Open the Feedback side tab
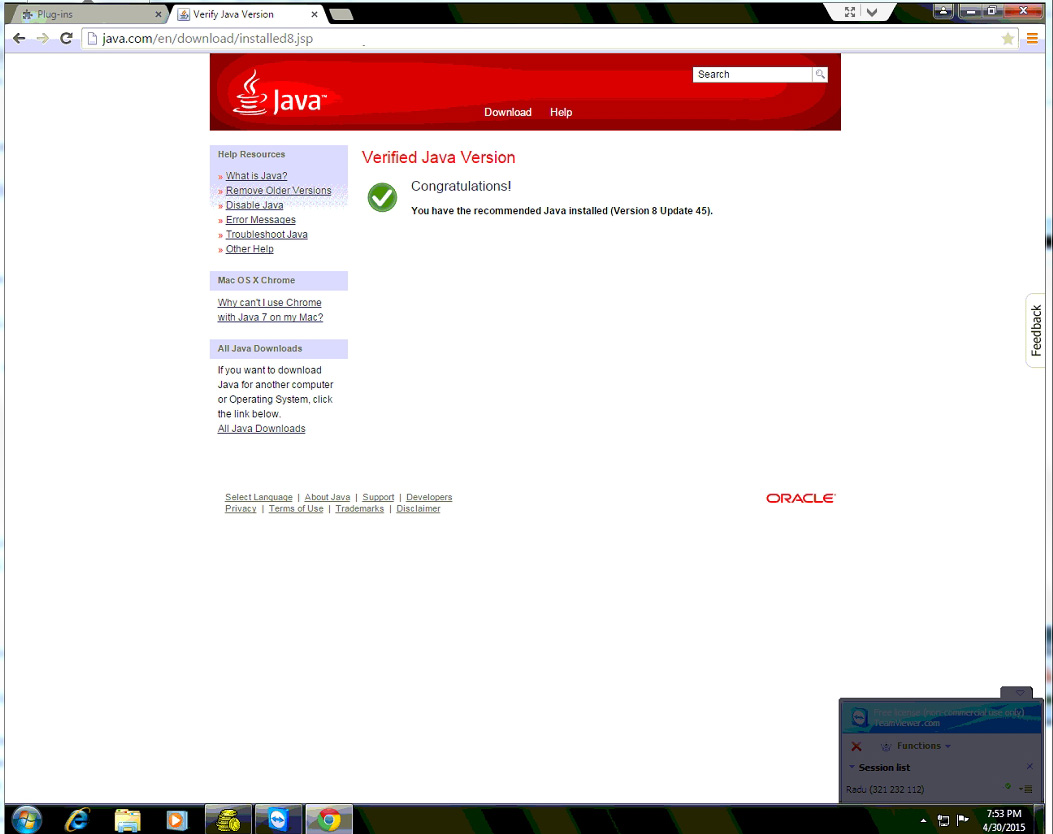Viewport: 1053px width, 834px height. [1036, 330]
